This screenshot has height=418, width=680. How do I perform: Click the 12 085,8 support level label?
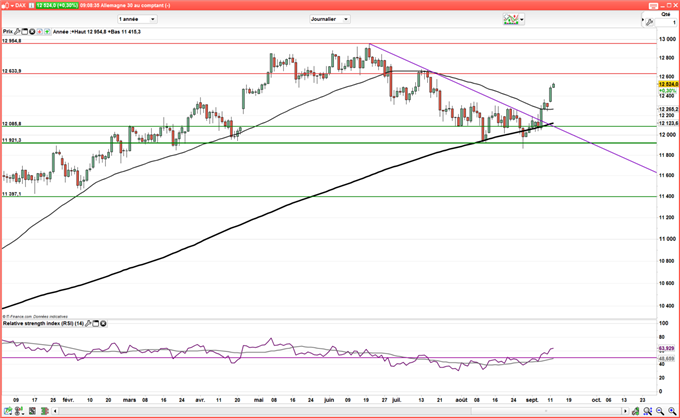coord(12,124)
